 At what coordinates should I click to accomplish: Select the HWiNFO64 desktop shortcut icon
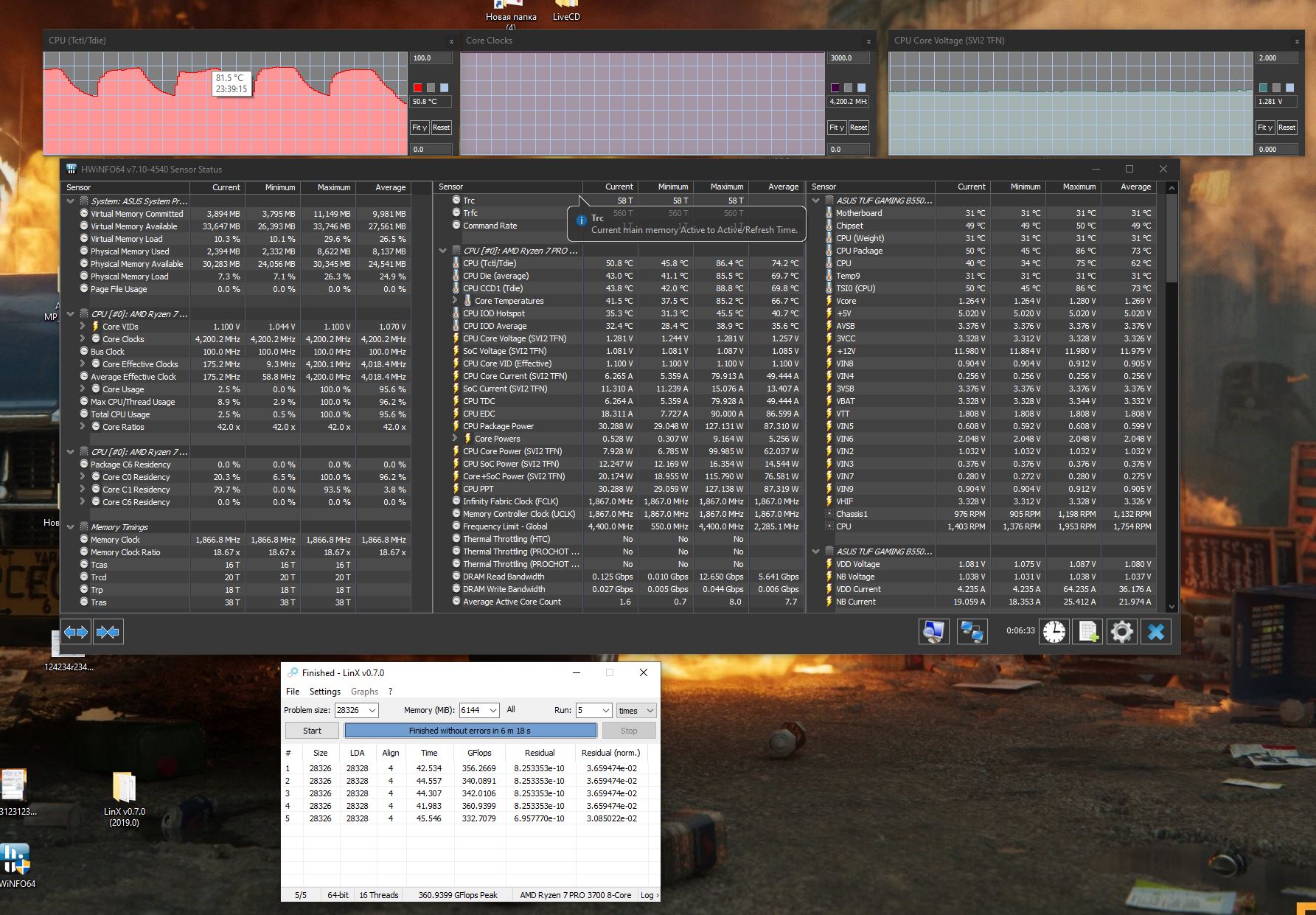point(16,866)
